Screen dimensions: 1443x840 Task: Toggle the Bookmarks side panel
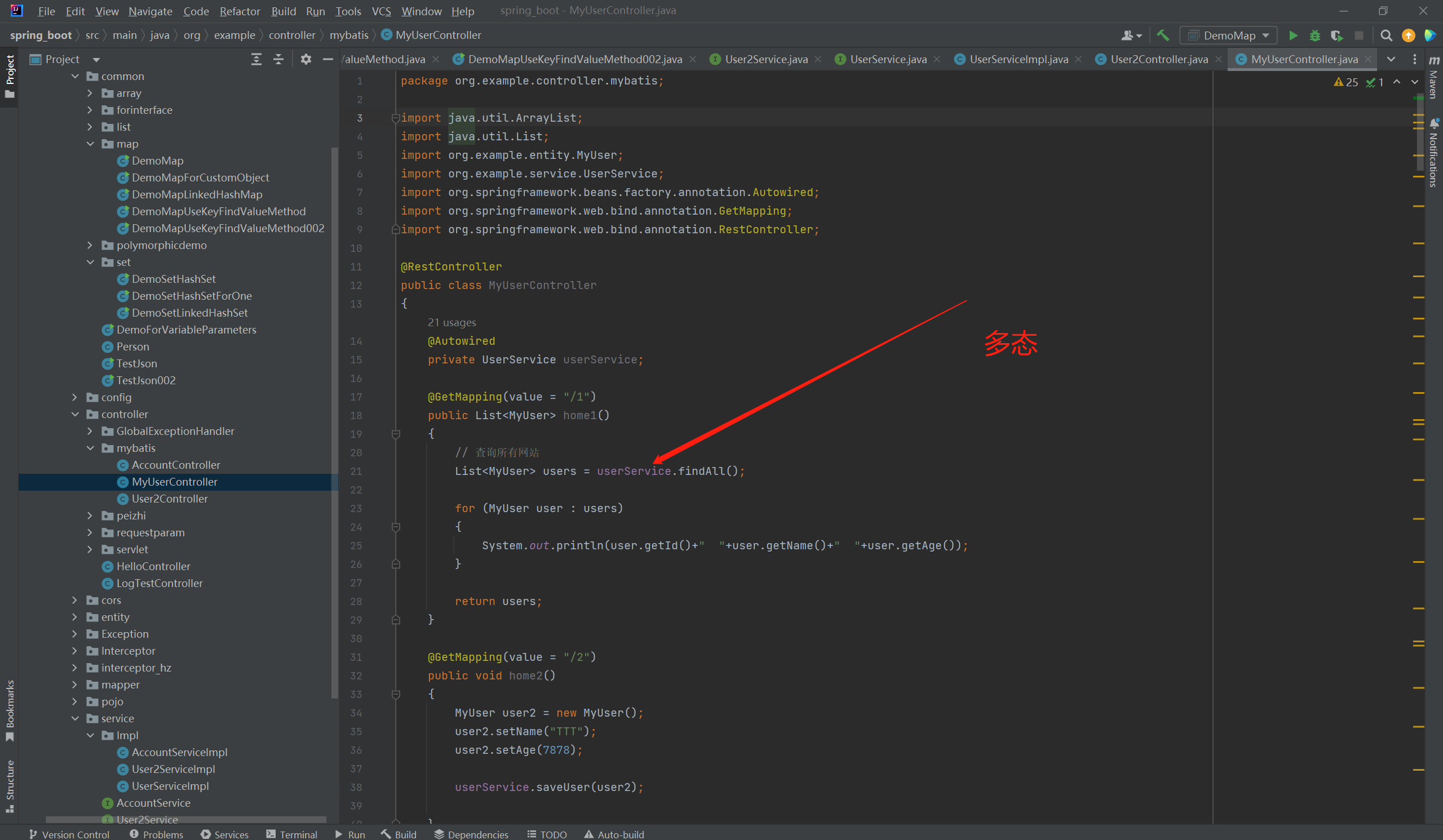point(10,709)
